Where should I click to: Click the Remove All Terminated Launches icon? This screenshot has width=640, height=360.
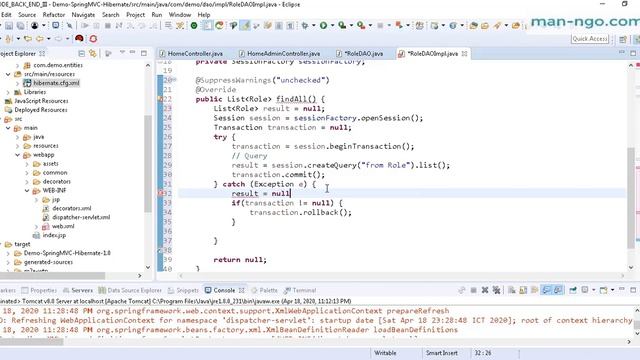pos(496,290)
